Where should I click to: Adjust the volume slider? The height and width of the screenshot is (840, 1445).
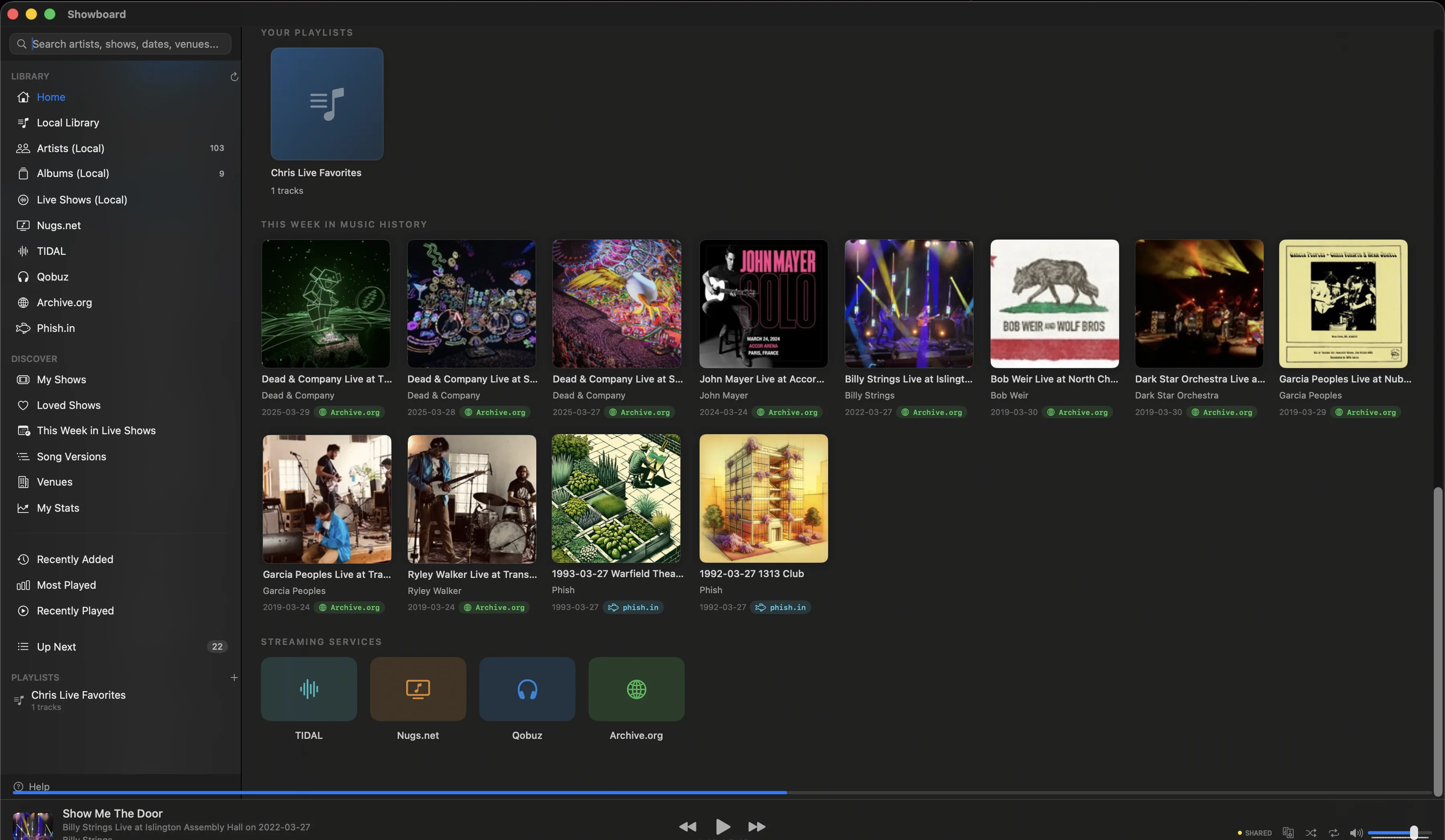click(1399, 832)
